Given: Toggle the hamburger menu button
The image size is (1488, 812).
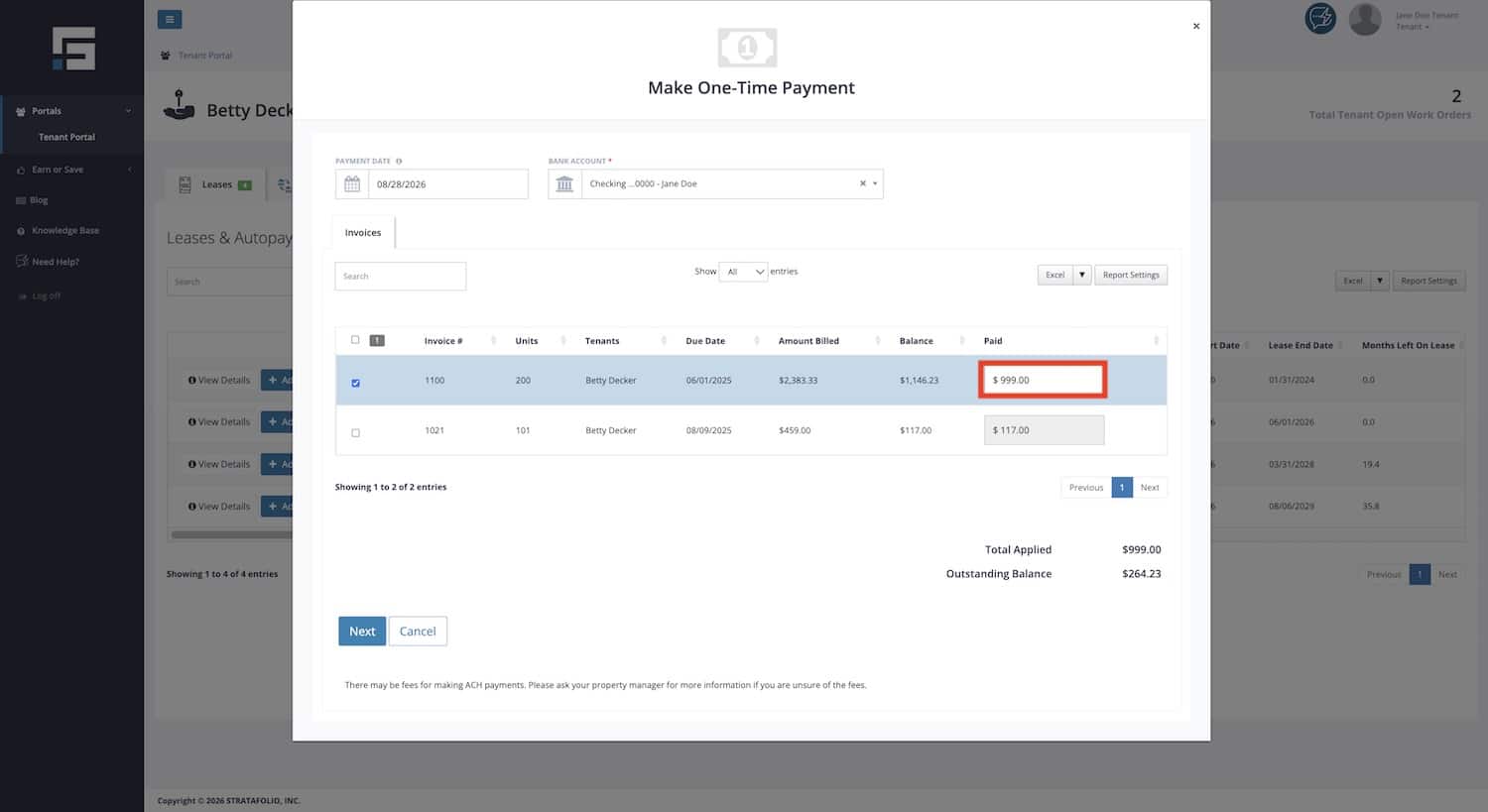Looking at the screenshot, I should pyautogui.click(x=170, y=19).
